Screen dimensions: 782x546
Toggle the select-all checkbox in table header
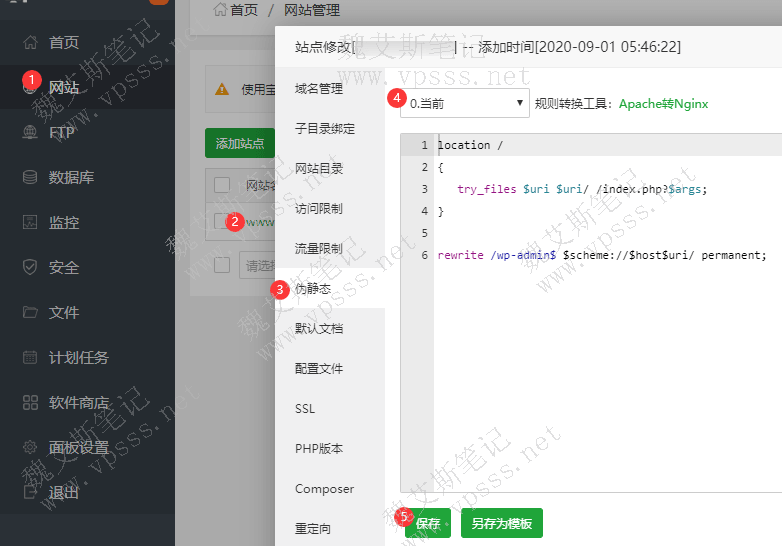click(222, 184)
